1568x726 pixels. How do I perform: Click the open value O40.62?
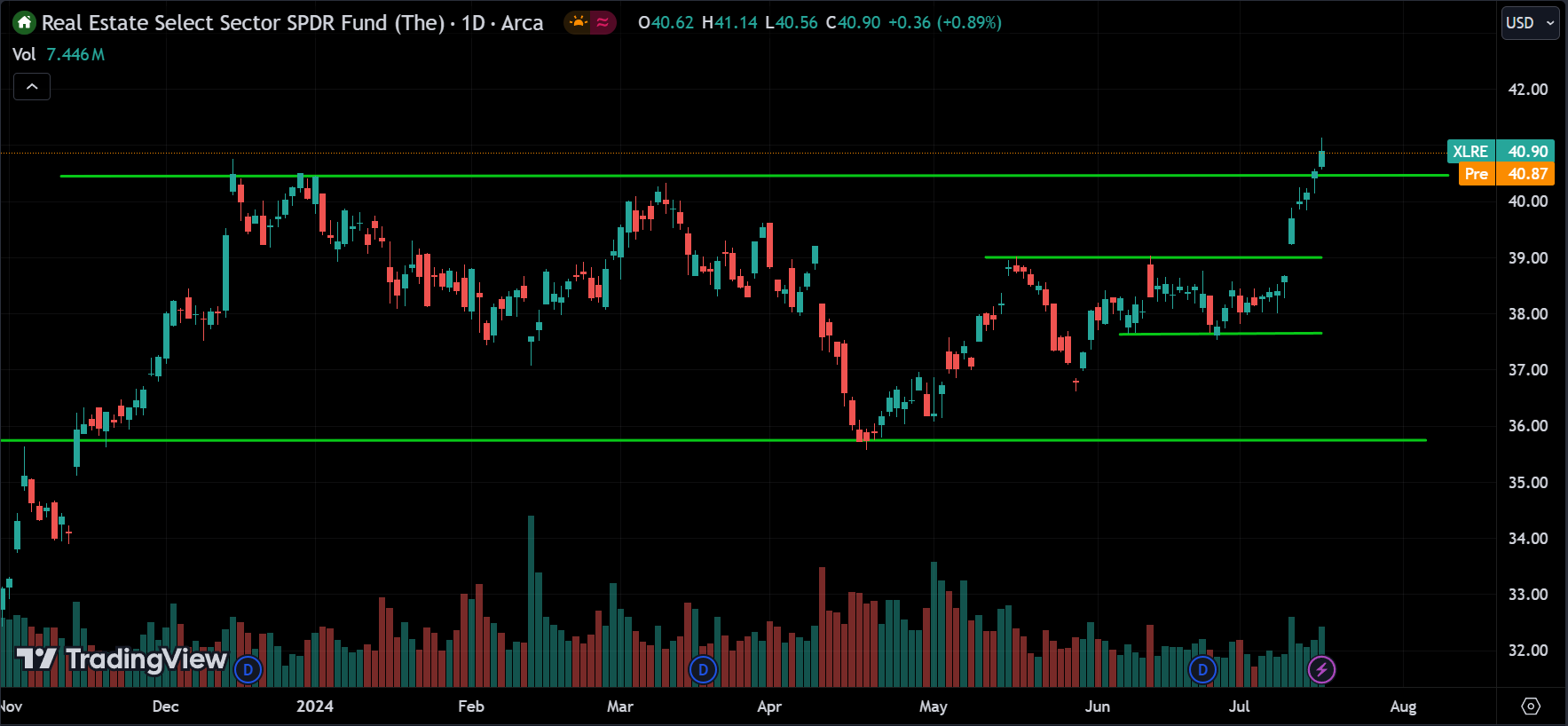click(666, 22)
